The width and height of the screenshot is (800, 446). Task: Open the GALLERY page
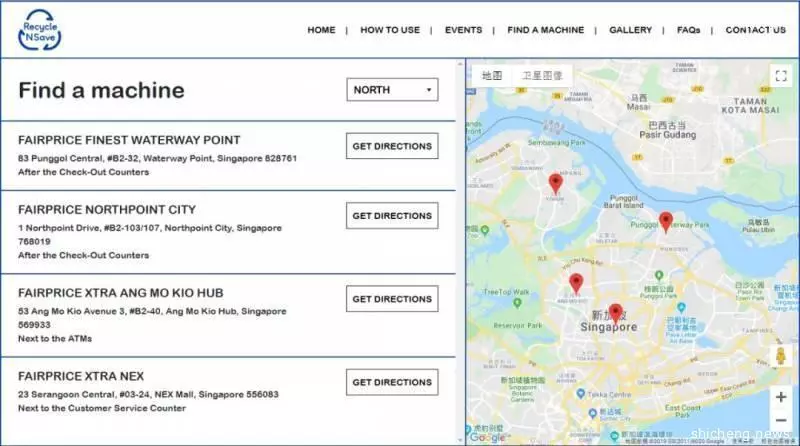click(x=631, y=30)
